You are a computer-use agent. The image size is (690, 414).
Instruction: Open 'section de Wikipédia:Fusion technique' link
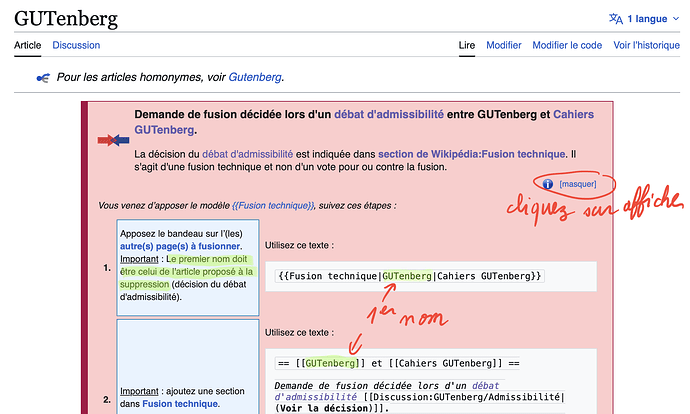pos(471,154)
